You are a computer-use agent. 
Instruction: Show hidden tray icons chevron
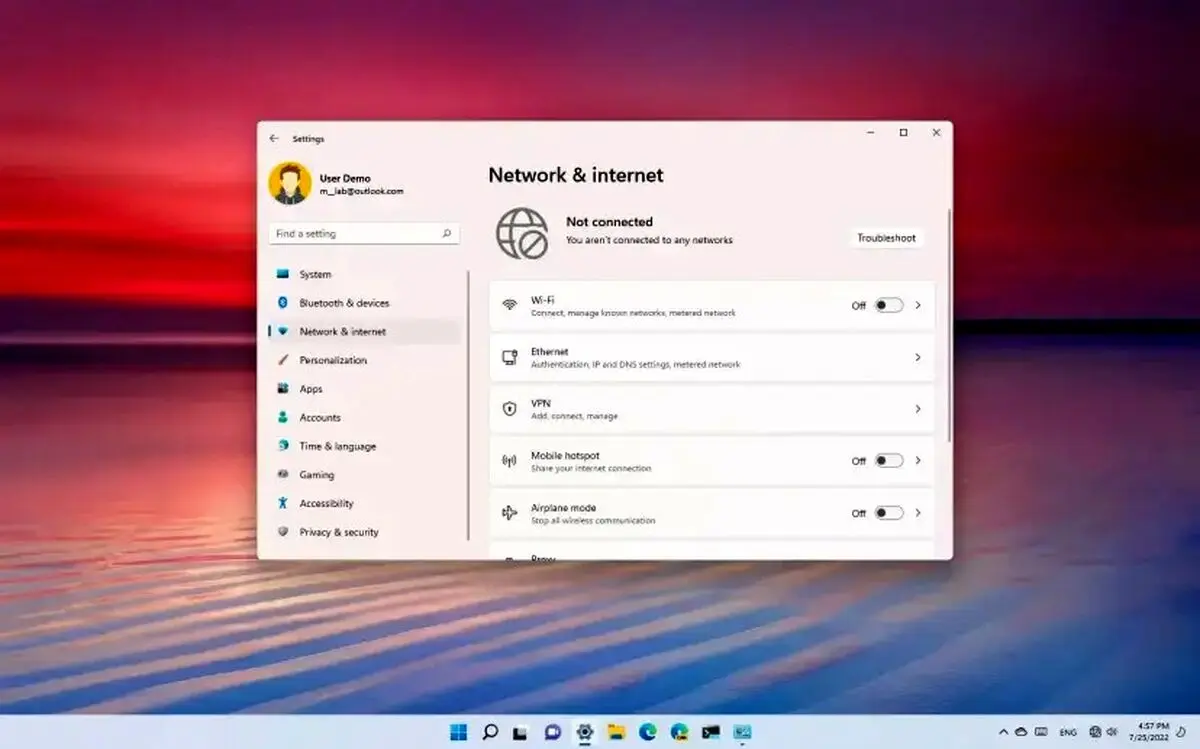pyautogui.click(x=1004, y=732)
